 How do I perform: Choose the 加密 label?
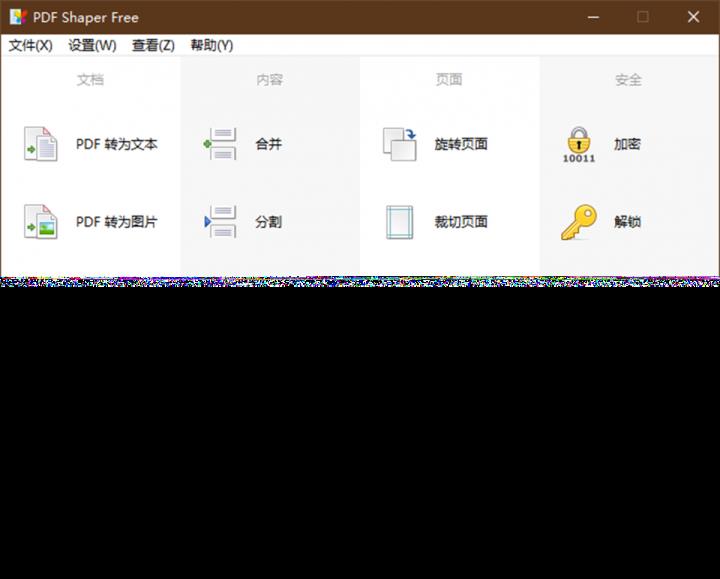(x=627, y=144)
